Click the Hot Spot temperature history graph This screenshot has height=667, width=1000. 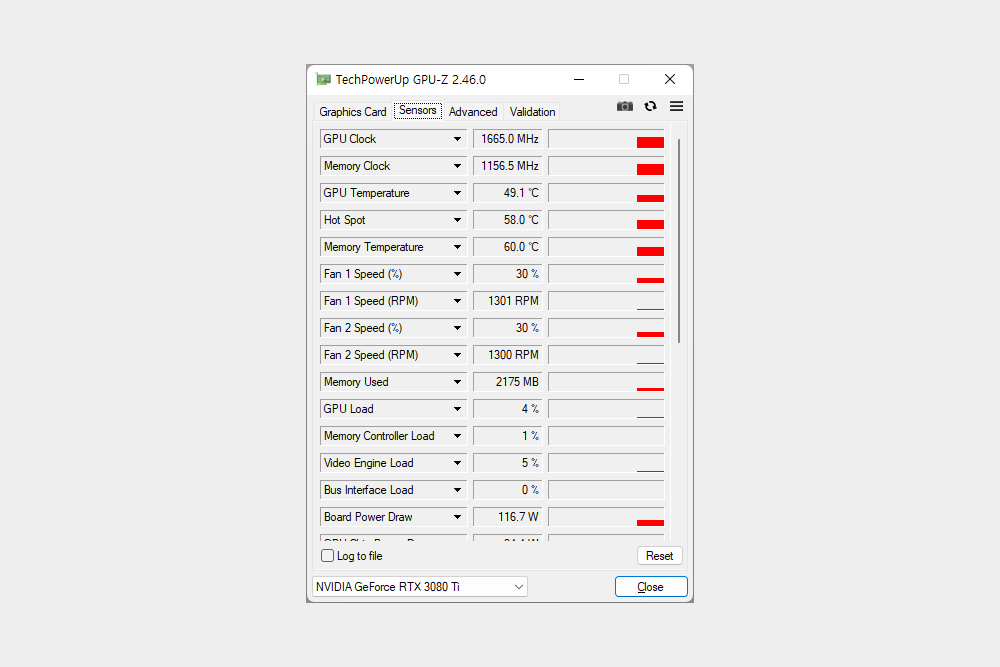click(x=606, y=220)
